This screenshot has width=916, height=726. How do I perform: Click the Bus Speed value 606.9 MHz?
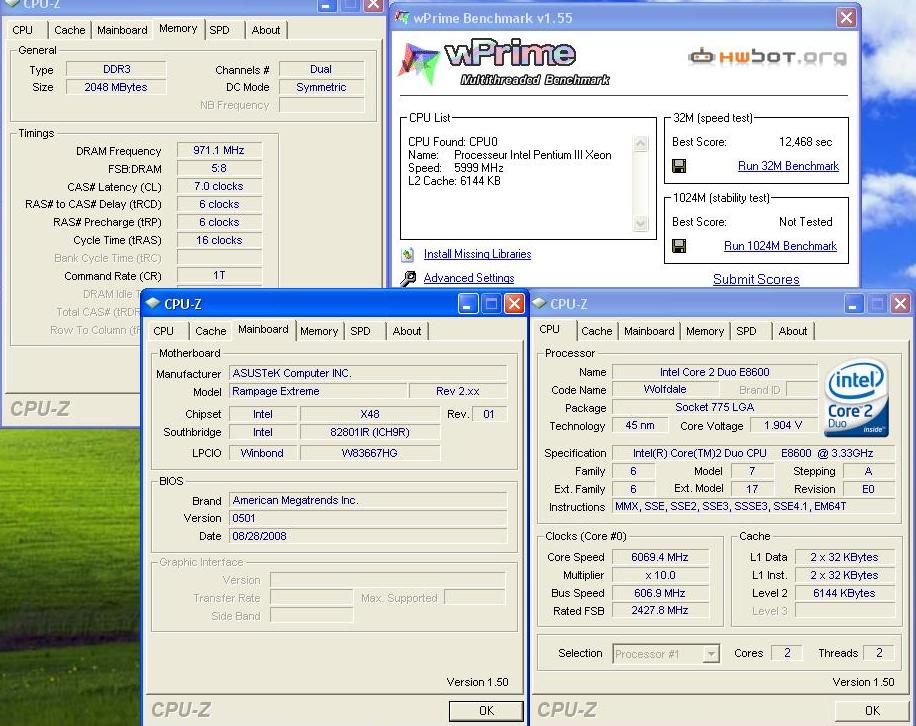coord(660,593)
